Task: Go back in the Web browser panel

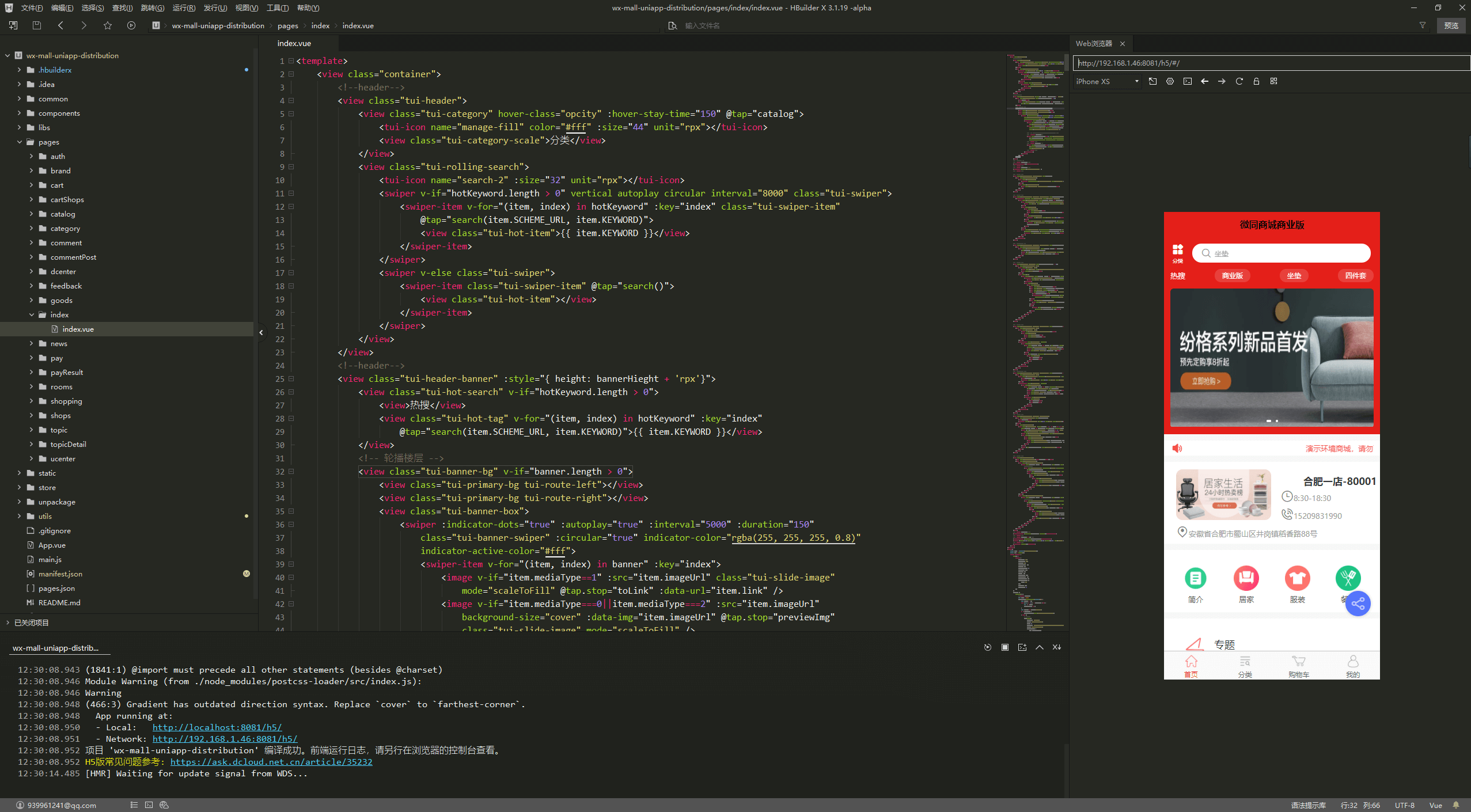Action: (x=1204, y=81)
